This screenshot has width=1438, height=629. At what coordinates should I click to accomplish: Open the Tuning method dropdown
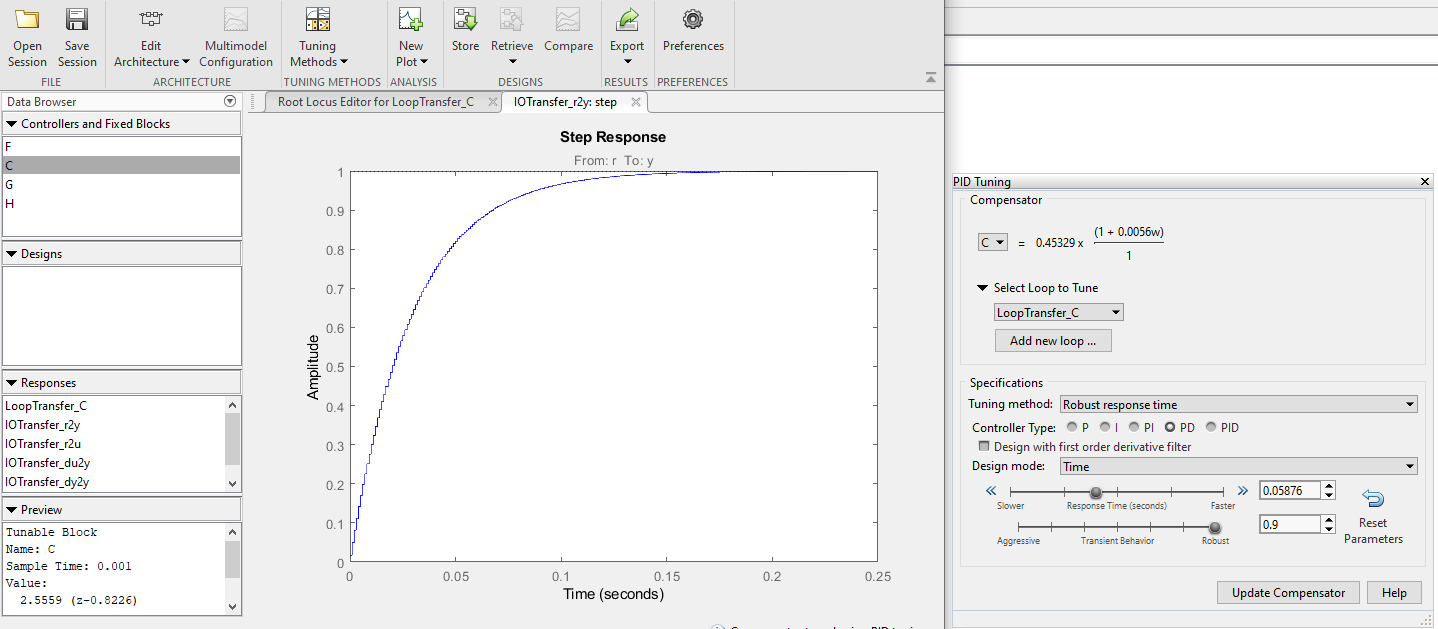tap(1239, 405)
